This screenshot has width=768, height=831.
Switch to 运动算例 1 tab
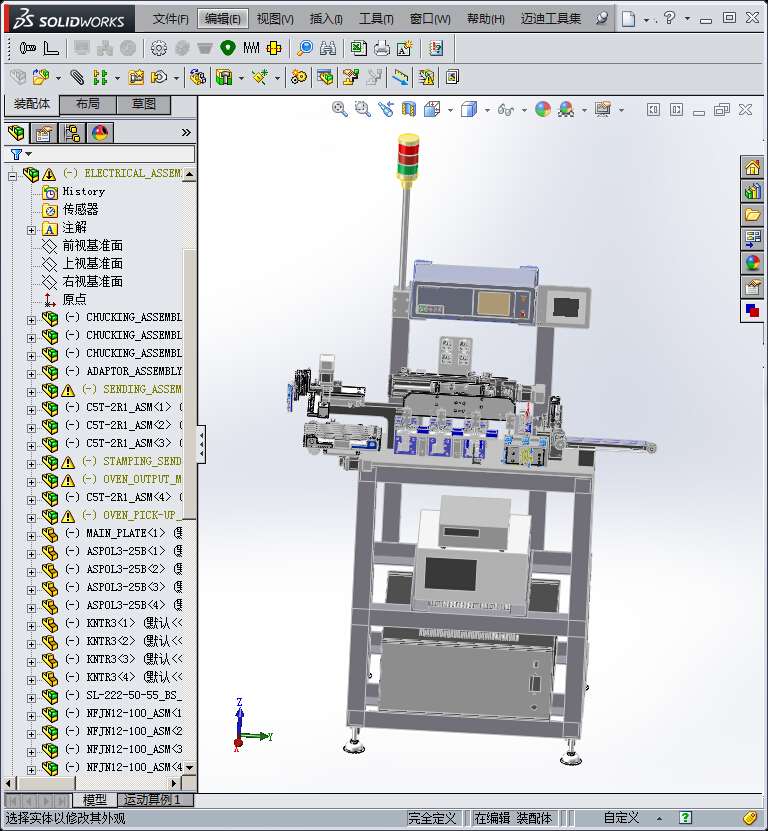(x=154, y=799)
